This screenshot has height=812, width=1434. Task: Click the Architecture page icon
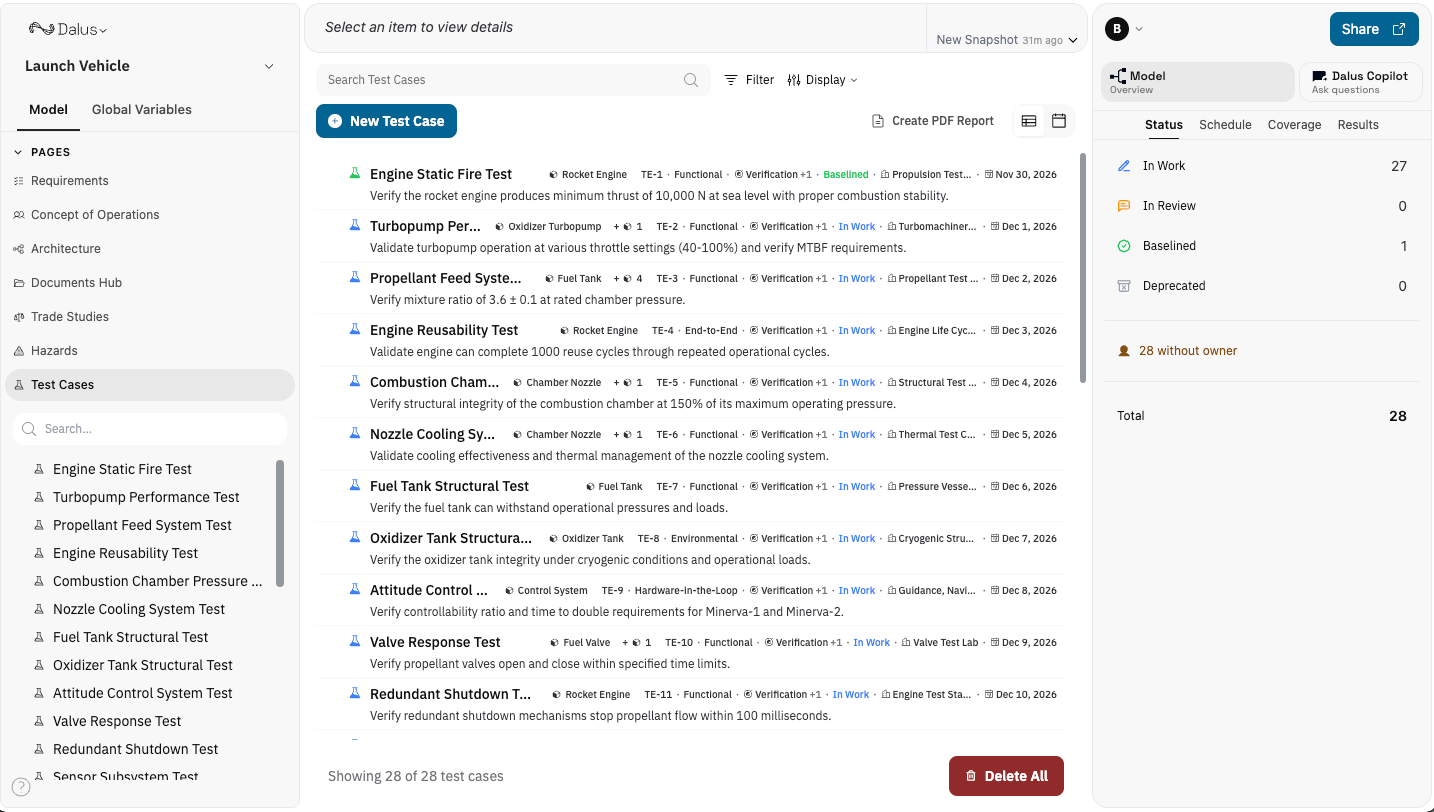(18, 249)
